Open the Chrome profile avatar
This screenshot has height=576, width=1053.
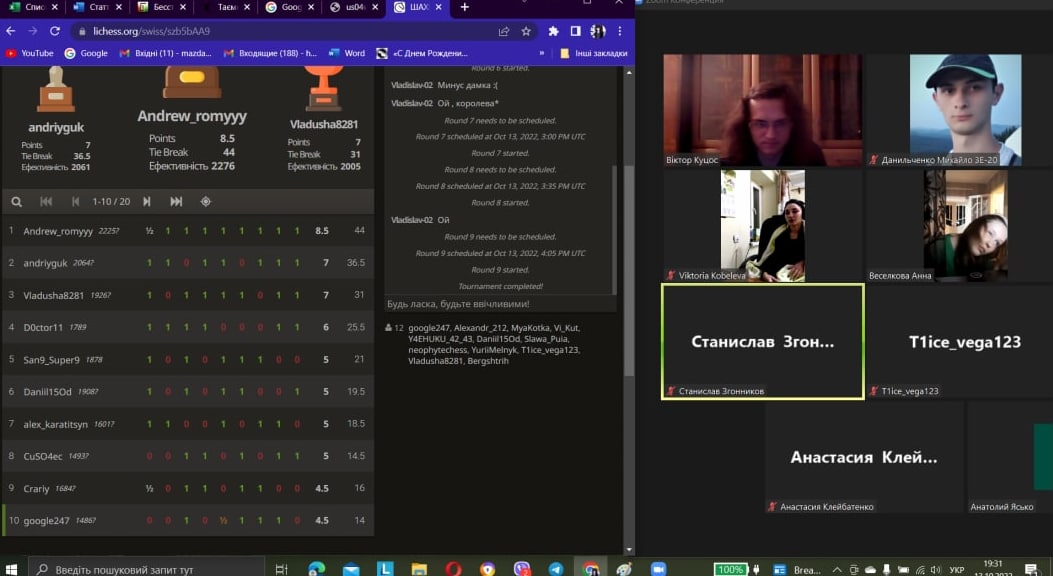click(x=598, y=31)
